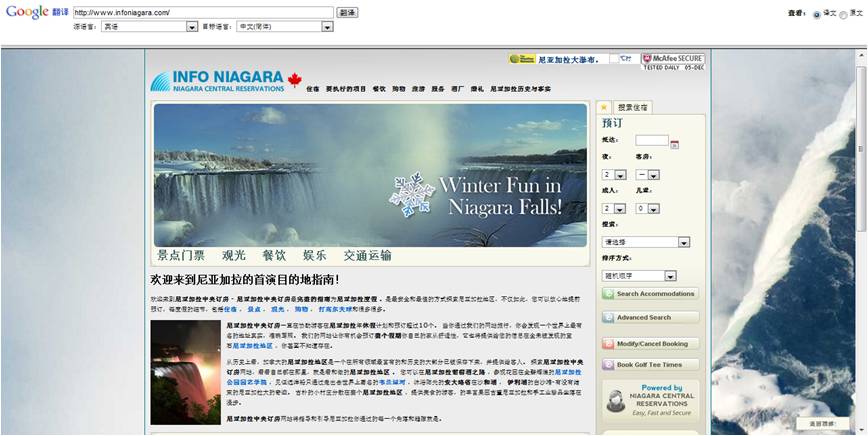Open the 餐饮 tab below the banner
This screenshot has height=436, width=868.
(x=274, y=255)
